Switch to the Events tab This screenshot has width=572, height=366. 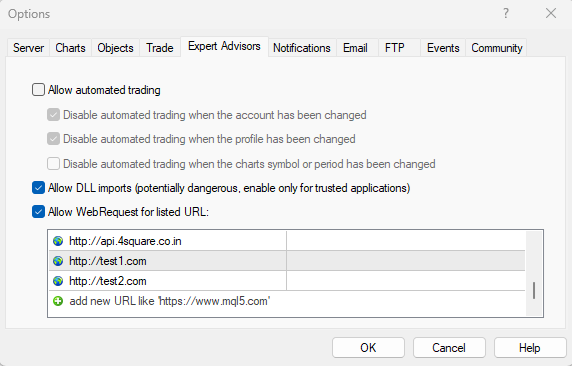tap(443, 48)
